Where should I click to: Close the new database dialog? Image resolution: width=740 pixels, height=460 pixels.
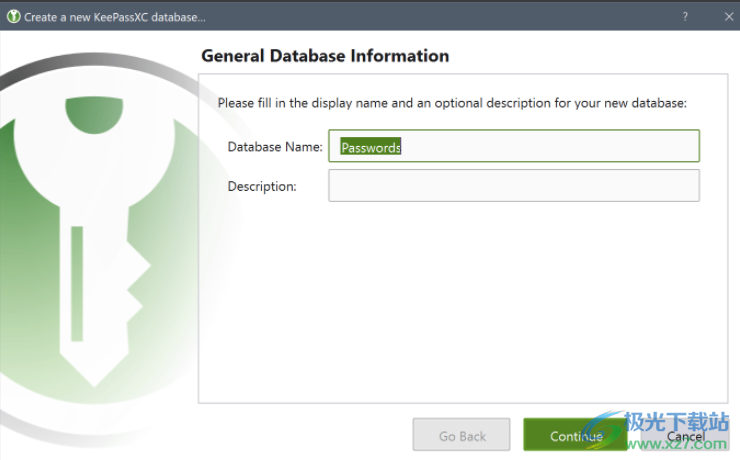[729, 17]
